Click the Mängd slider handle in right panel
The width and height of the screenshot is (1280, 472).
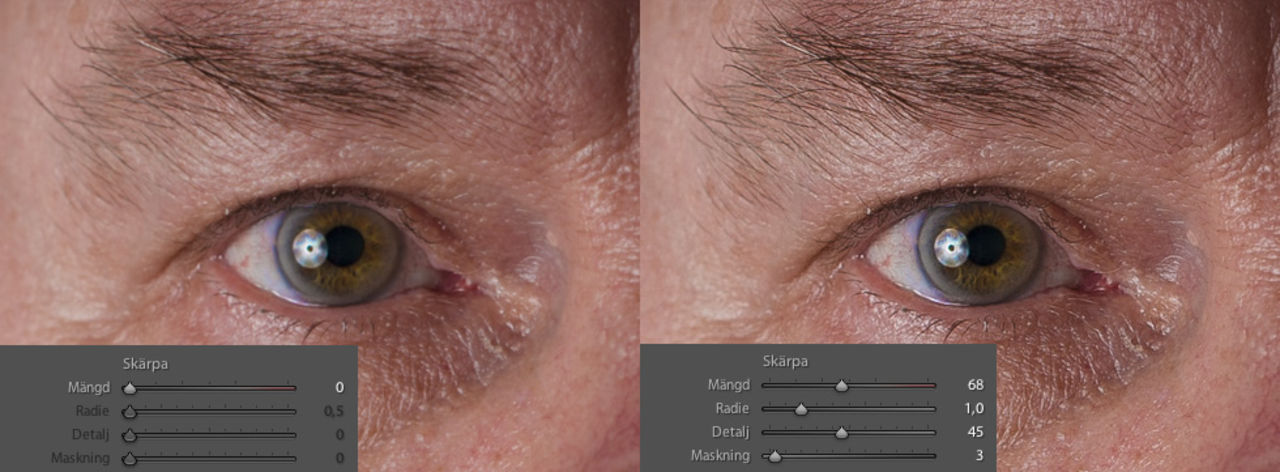click(x=841, y=385)
